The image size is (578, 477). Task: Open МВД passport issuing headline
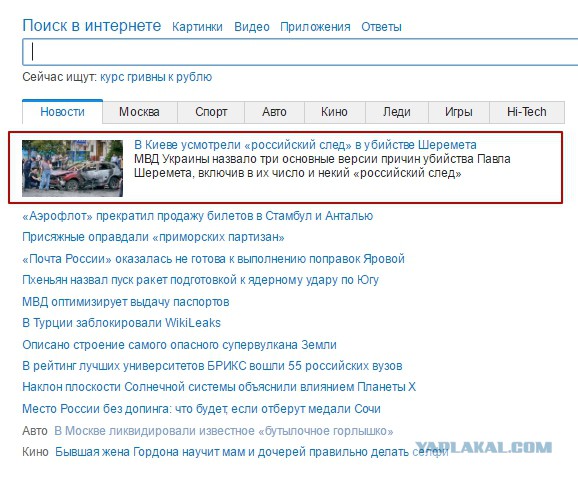click(126, 302)
